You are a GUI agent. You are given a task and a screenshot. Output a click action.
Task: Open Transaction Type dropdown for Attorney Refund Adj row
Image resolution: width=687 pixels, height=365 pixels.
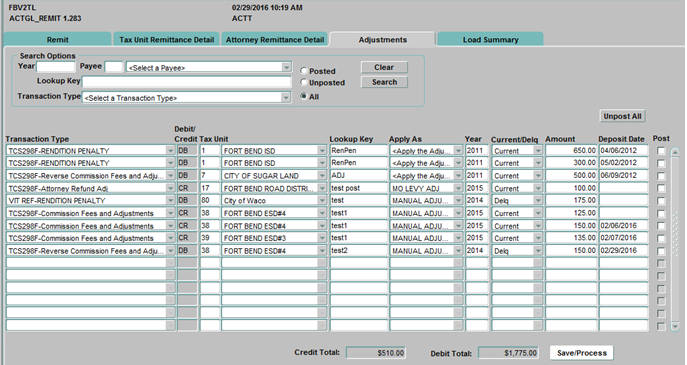[x=170, y=188]
